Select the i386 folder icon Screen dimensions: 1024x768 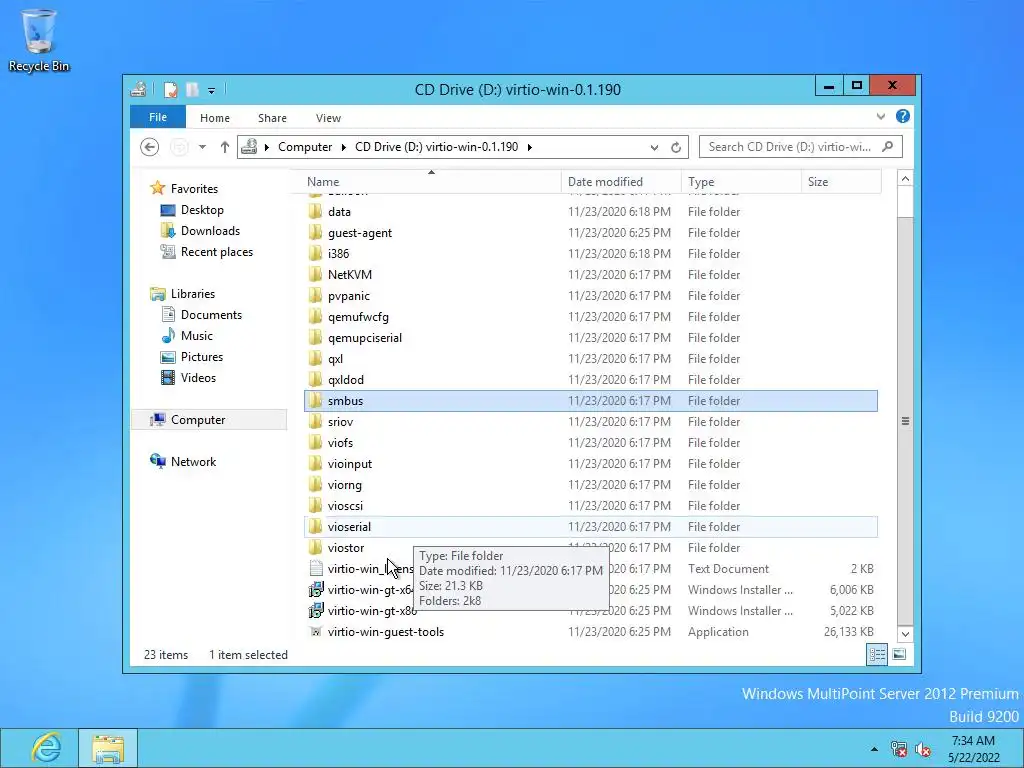[315, 253]
